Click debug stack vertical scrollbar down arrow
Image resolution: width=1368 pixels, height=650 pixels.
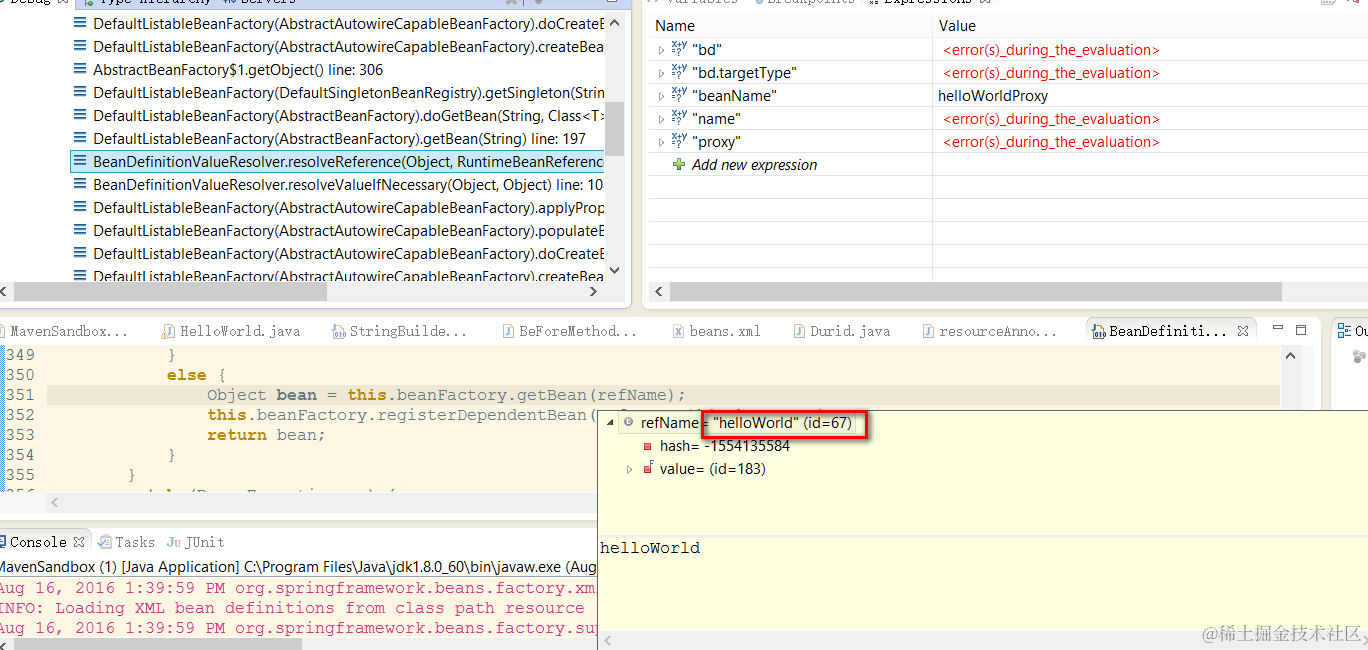pos(615,270)
